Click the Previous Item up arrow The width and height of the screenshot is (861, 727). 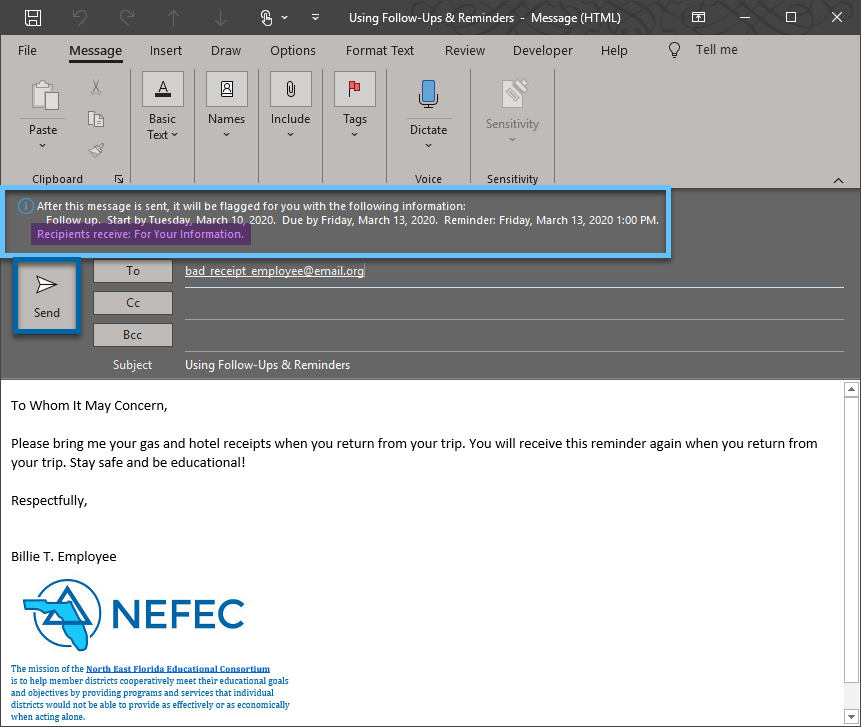(x=174, y=18)
